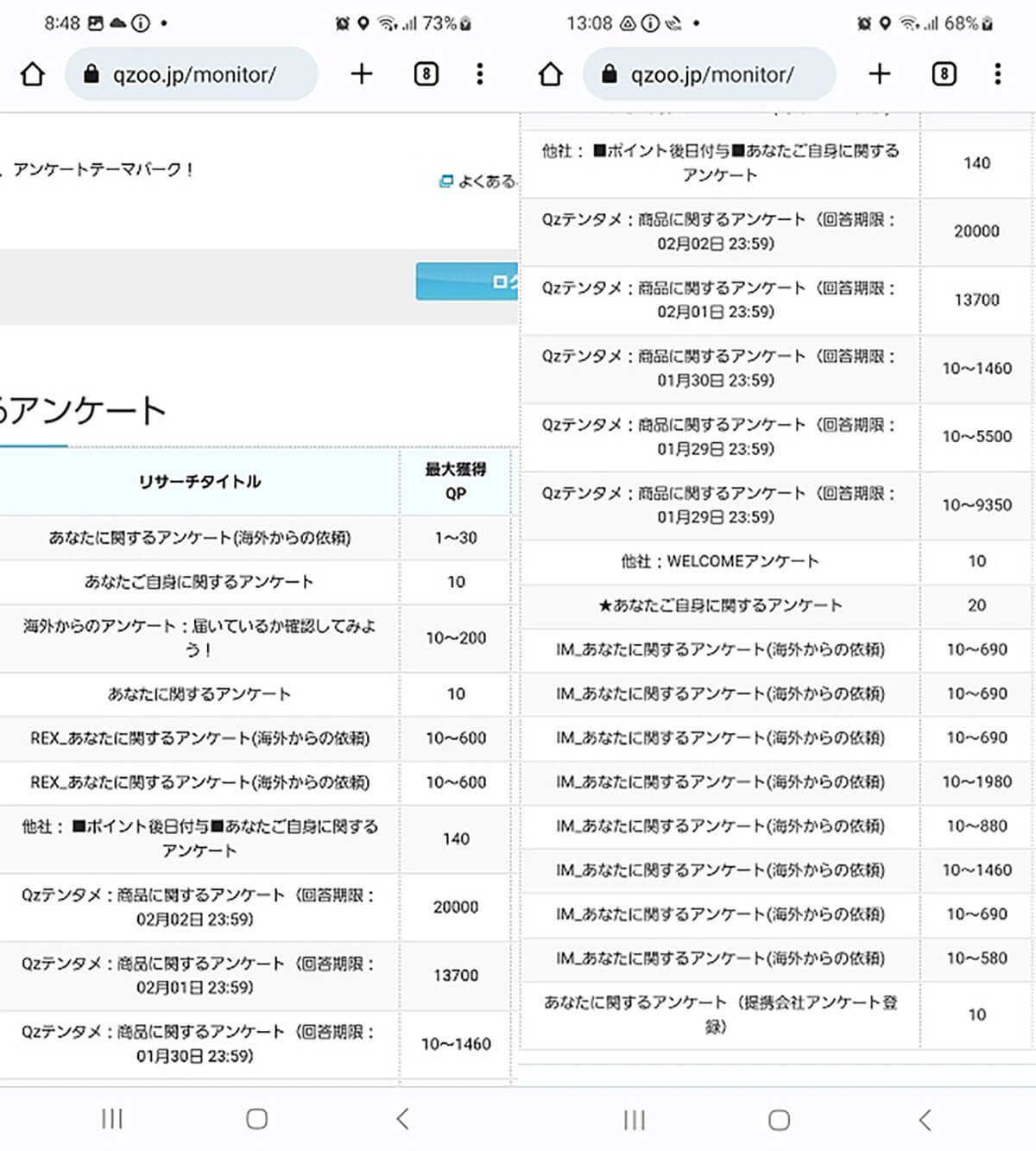Open tab switcher showing 8 in left browser
Viewport: 1036px width, 1151px height.
tap(426, 74)
